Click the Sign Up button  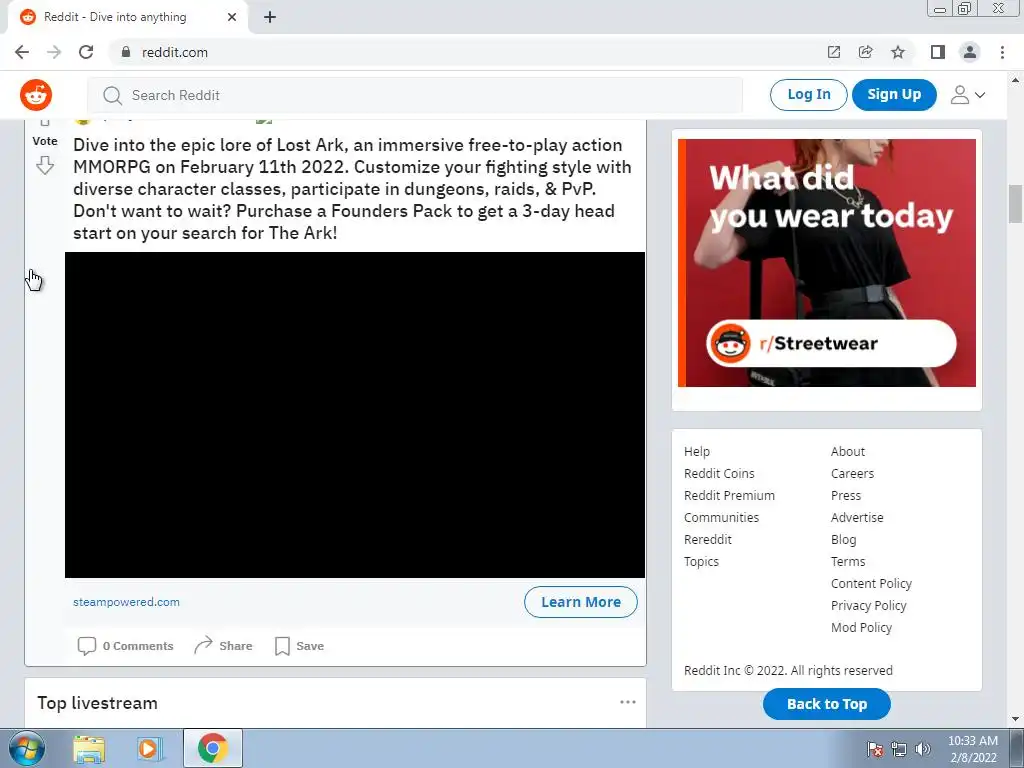click(x=894, y=95)
